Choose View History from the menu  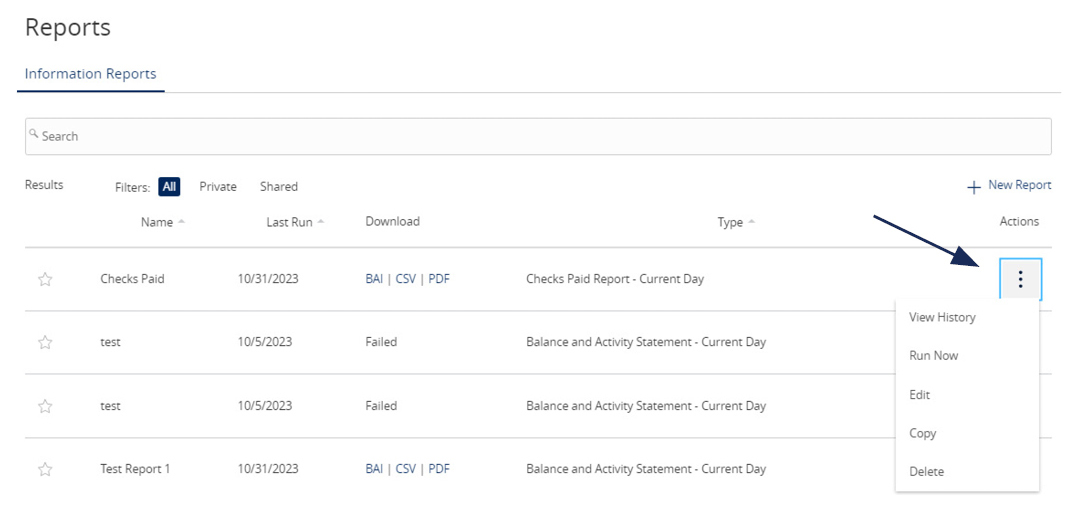942,317
